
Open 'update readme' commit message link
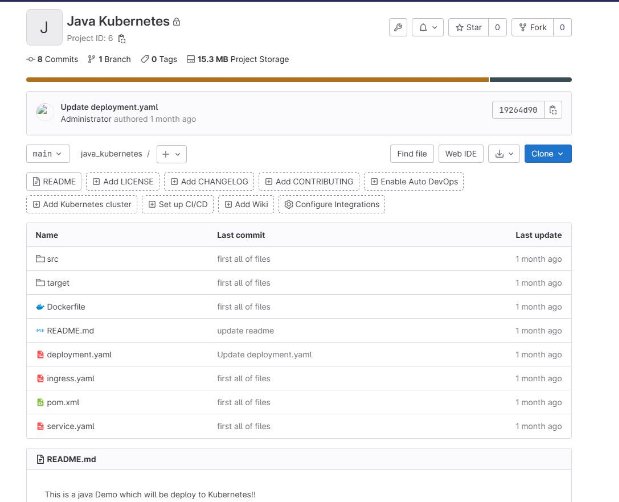(245, 331)
